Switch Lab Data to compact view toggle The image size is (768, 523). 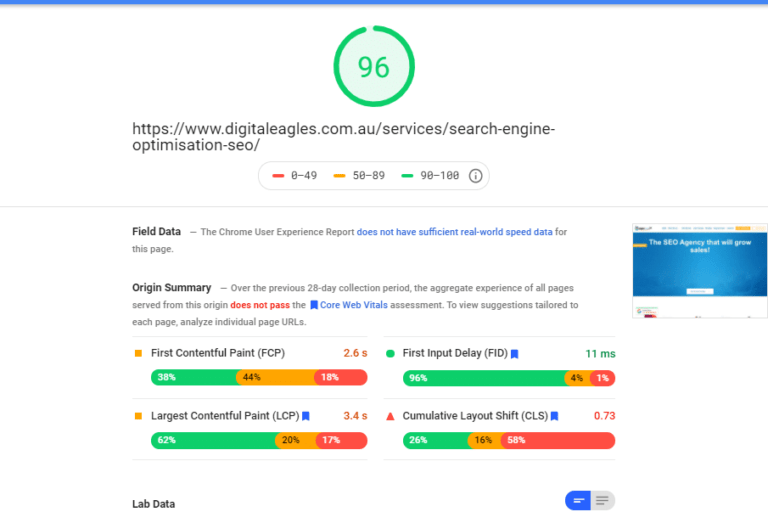pos(578,500)
